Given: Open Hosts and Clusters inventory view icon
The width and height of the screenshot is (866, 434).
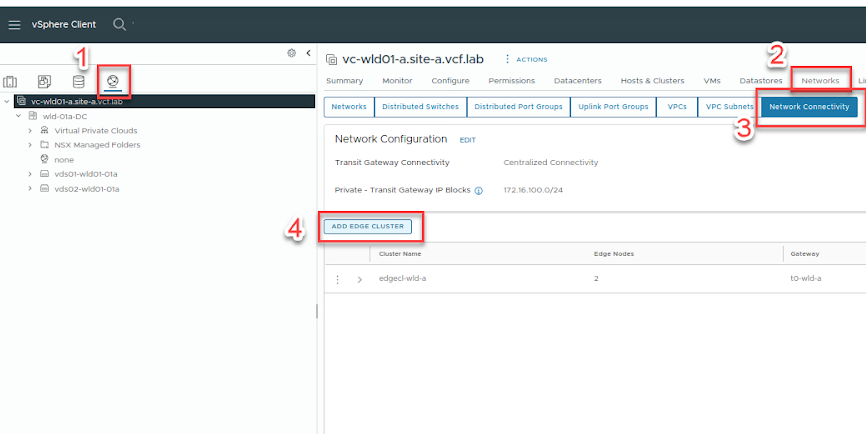Looking at the screenshot, I should pos(10,82).
